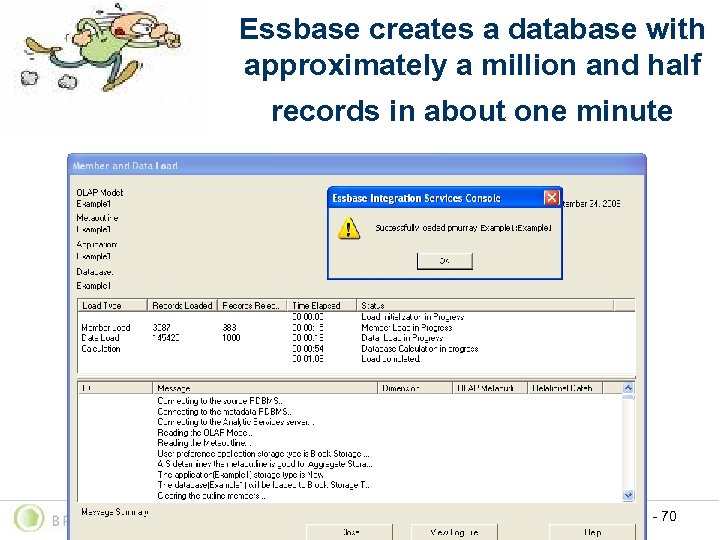Click the Close button at the window bottom

coord(349,532)
